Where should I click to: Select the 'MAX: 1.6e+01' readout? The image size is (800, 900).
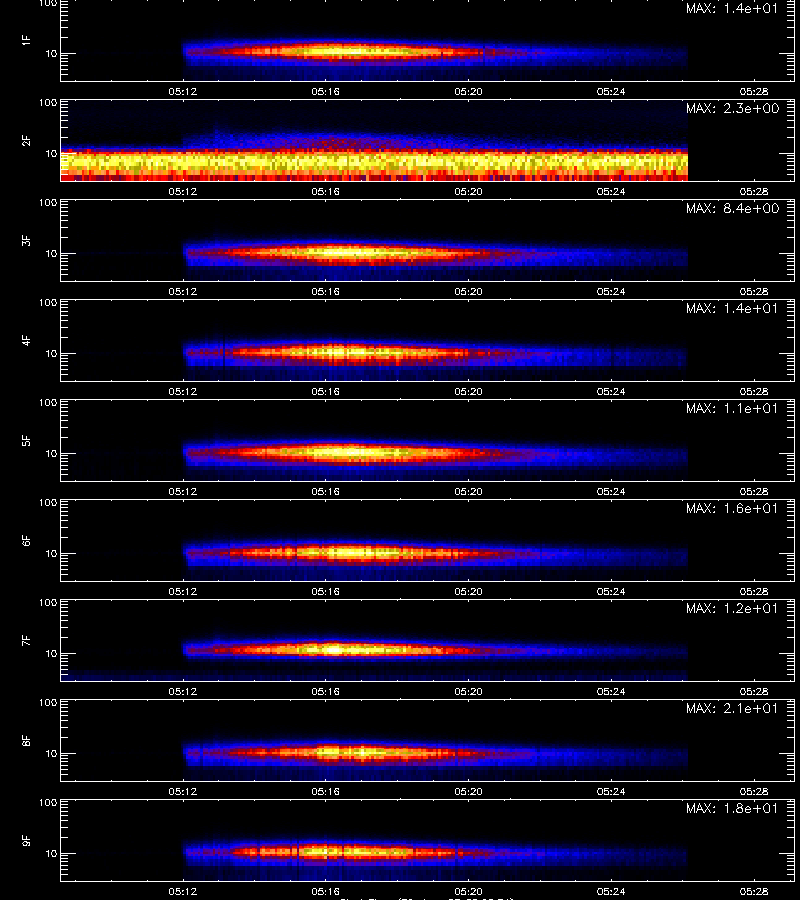click(732, 509)
